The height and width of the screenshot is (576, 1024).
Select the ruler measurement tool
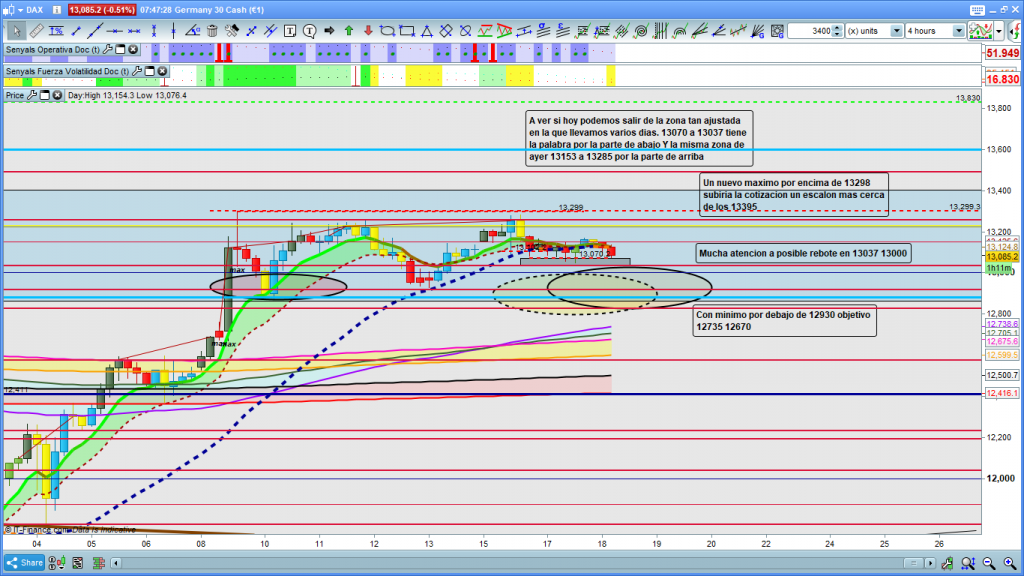pos(35,31)
